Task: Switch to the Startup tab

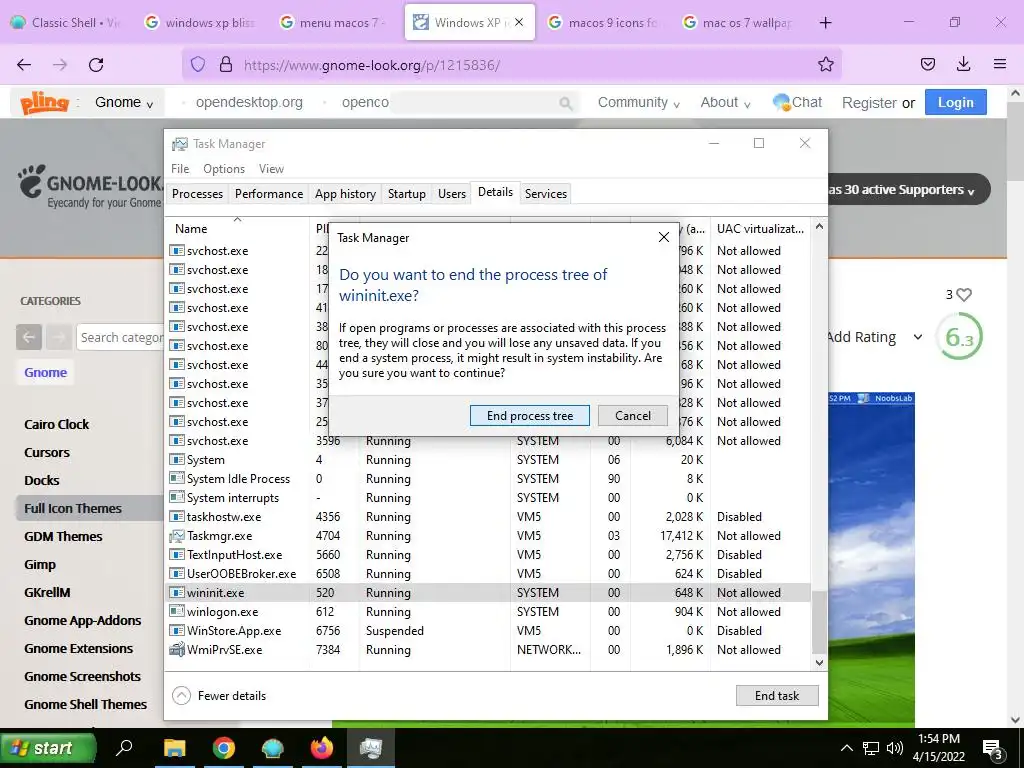Action: click(x=406, y=193)
